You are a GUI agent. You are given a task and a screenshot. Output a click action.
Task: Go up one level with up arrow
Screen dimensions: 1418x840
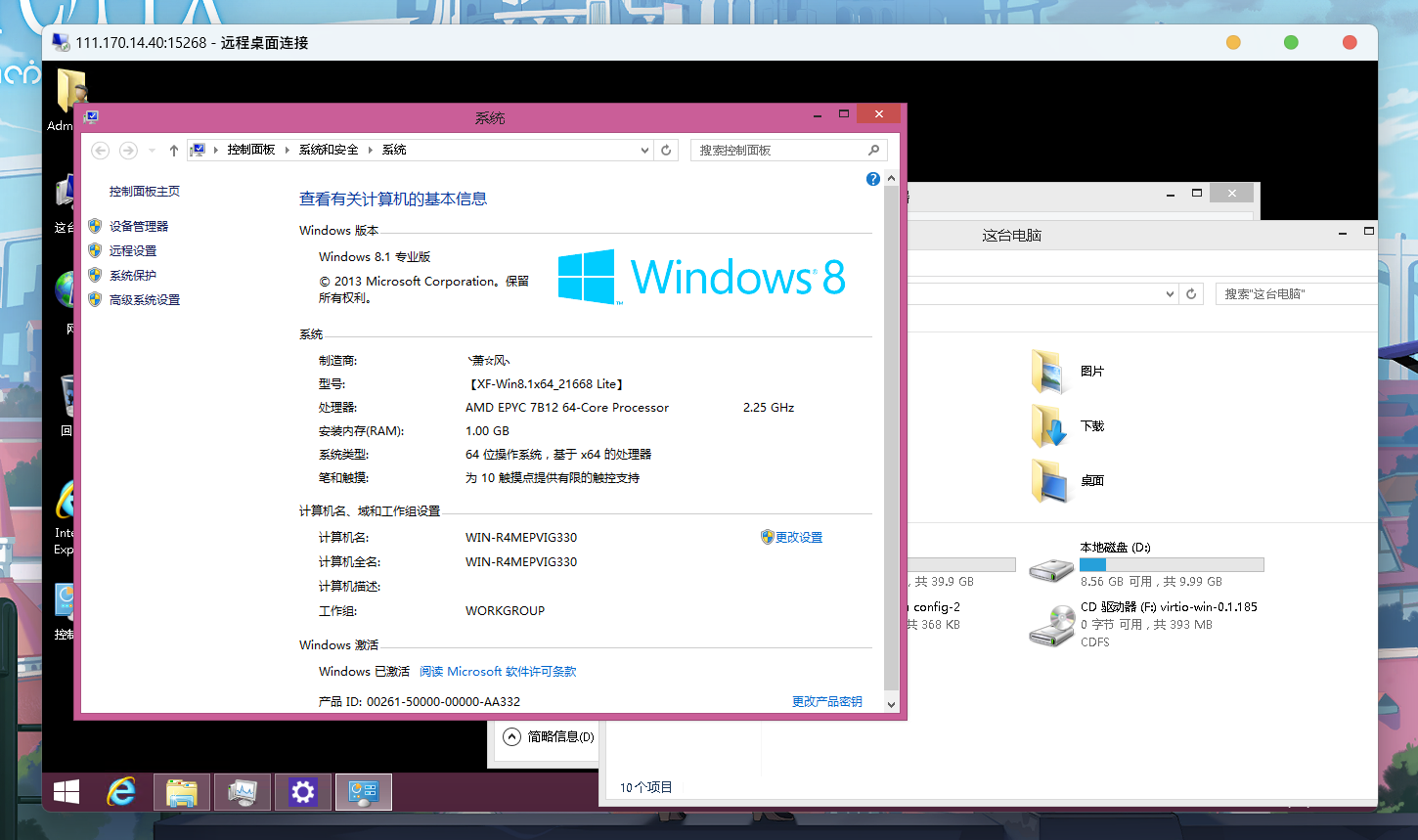pos(173,150)
